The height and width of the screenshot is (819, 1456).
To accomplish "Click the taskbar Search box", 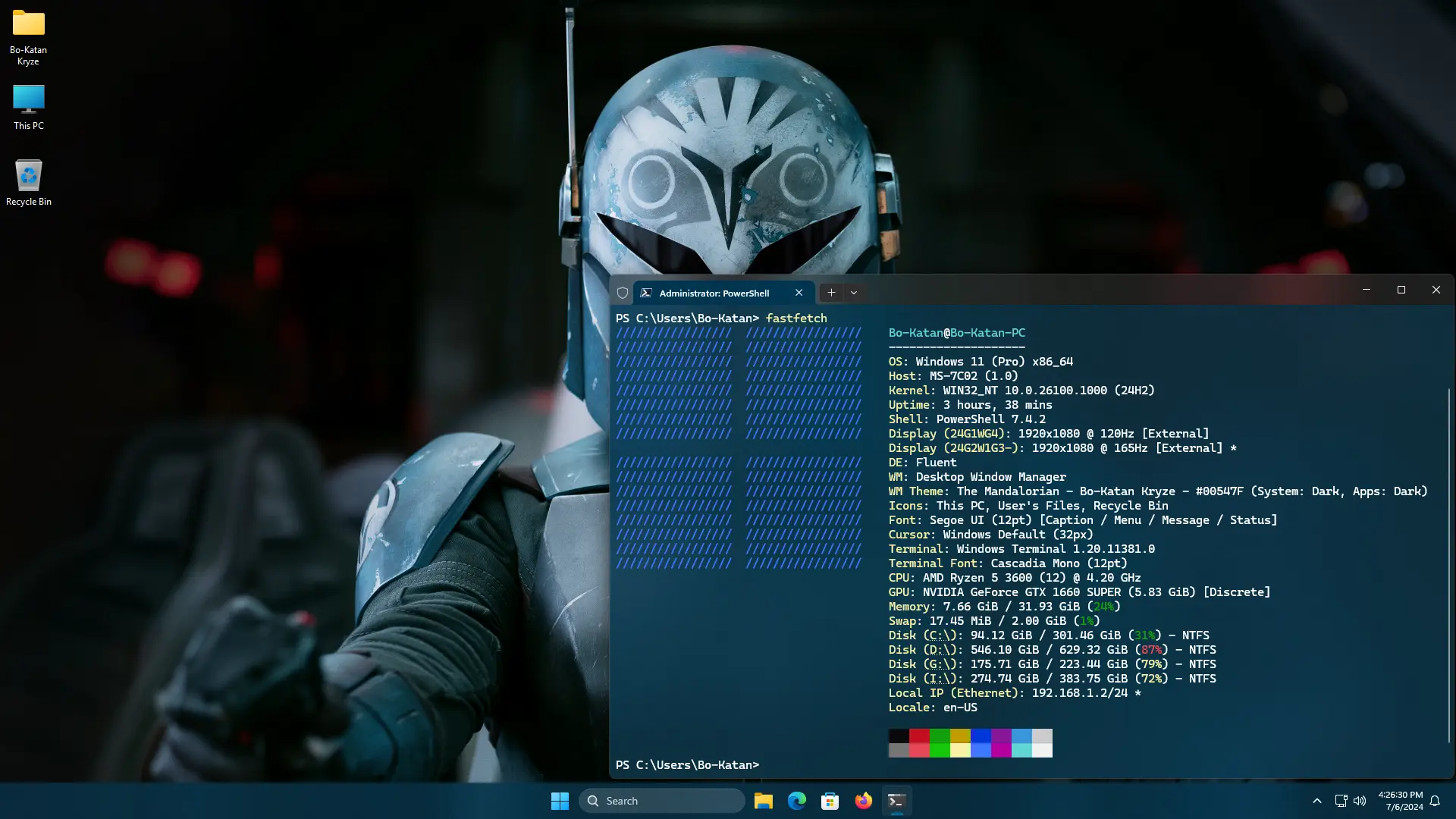I will [x=661, y=801].
